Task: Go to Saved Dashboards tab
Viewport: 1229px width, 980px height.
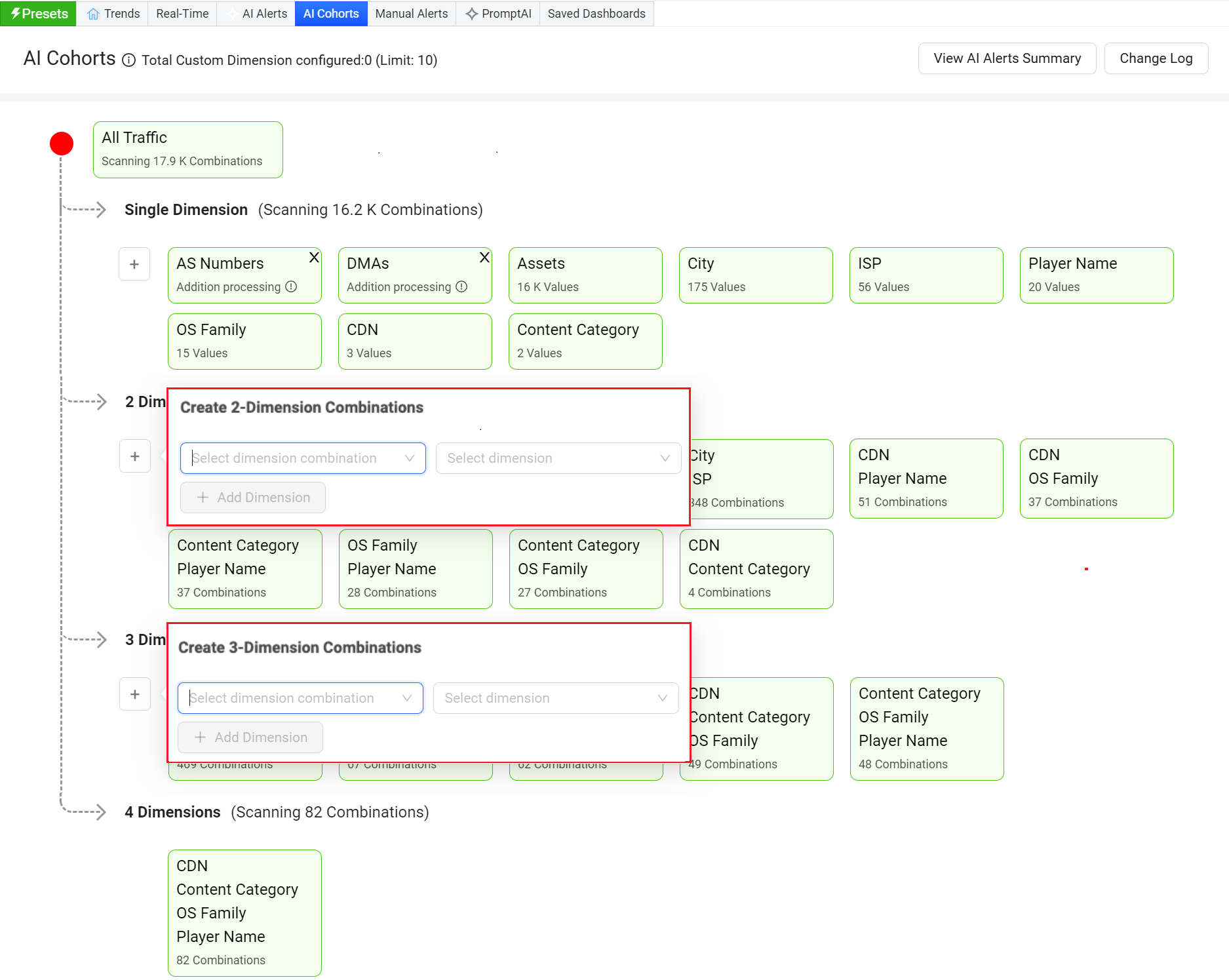Action: click(596, 14)
